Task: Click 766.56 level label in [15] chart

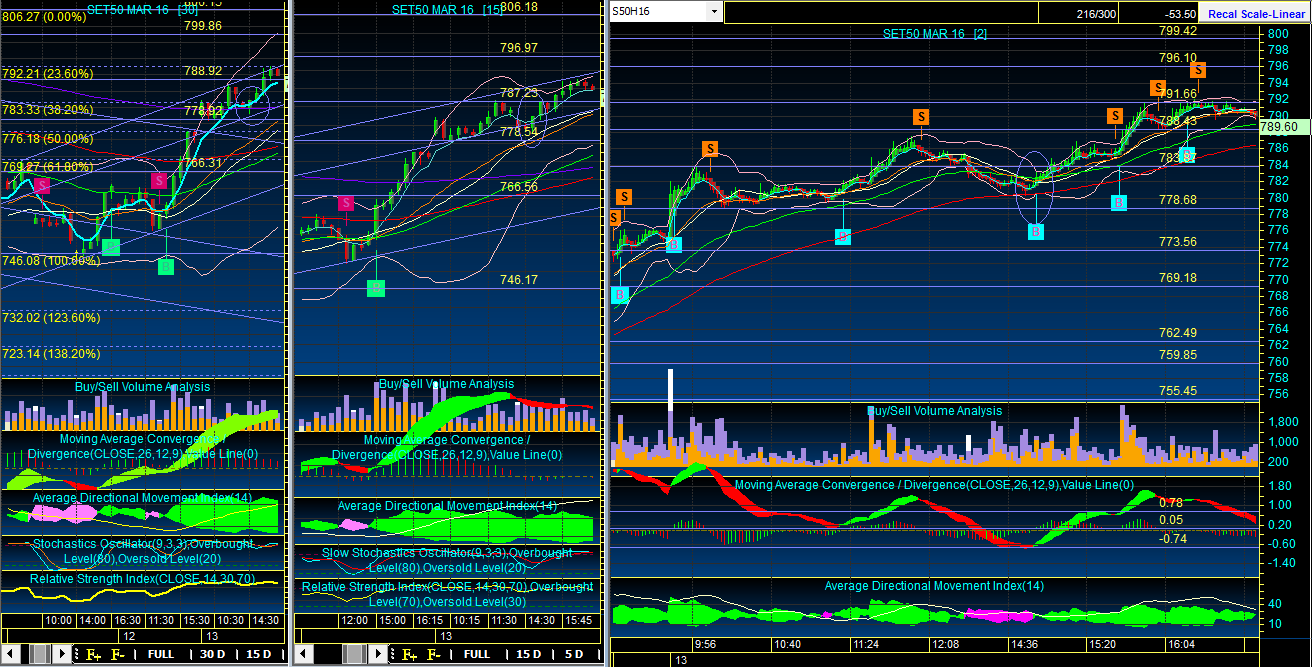Action: (519, 187)
